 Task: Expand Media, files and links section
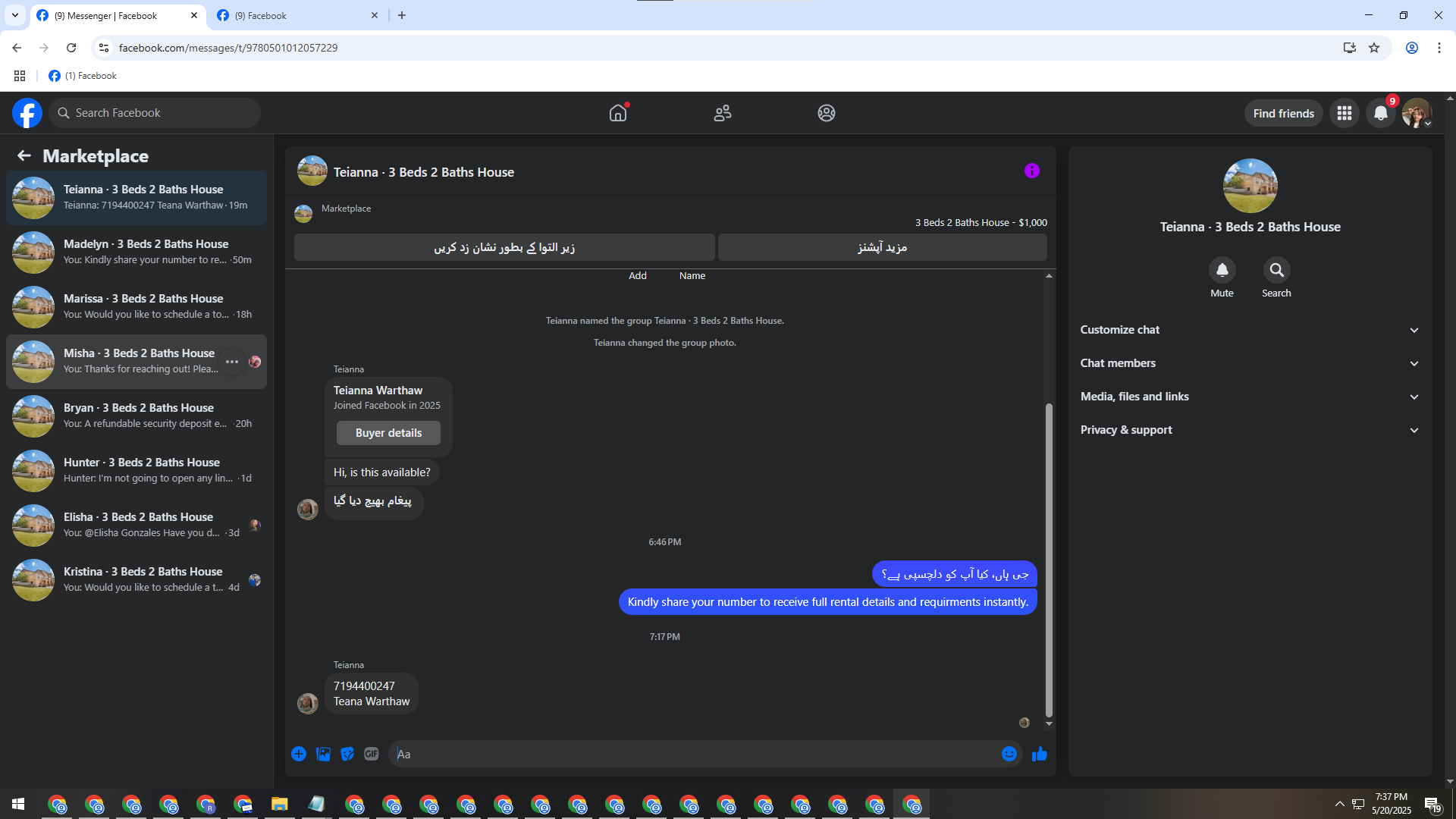click(1250, 397)
